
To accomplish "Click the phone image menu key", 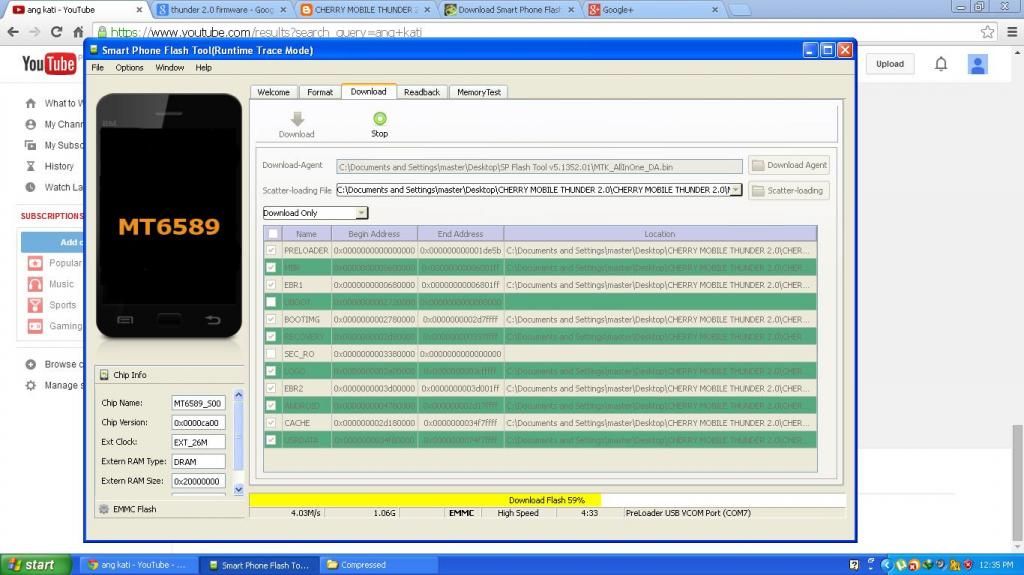I will coord(125,320).
